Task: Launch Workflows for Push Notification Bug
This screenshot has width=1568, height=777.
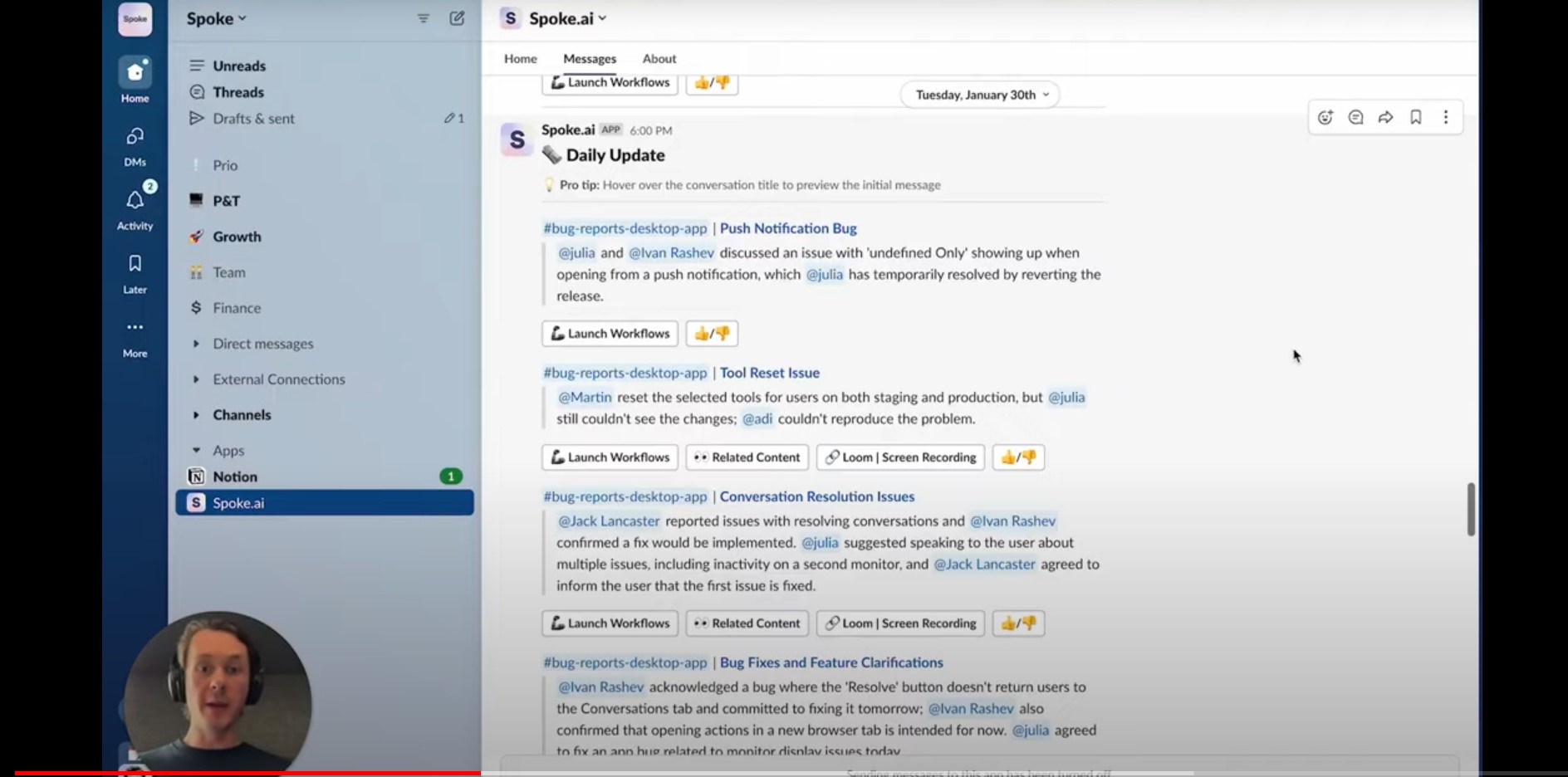Action: tap(610, 334)
